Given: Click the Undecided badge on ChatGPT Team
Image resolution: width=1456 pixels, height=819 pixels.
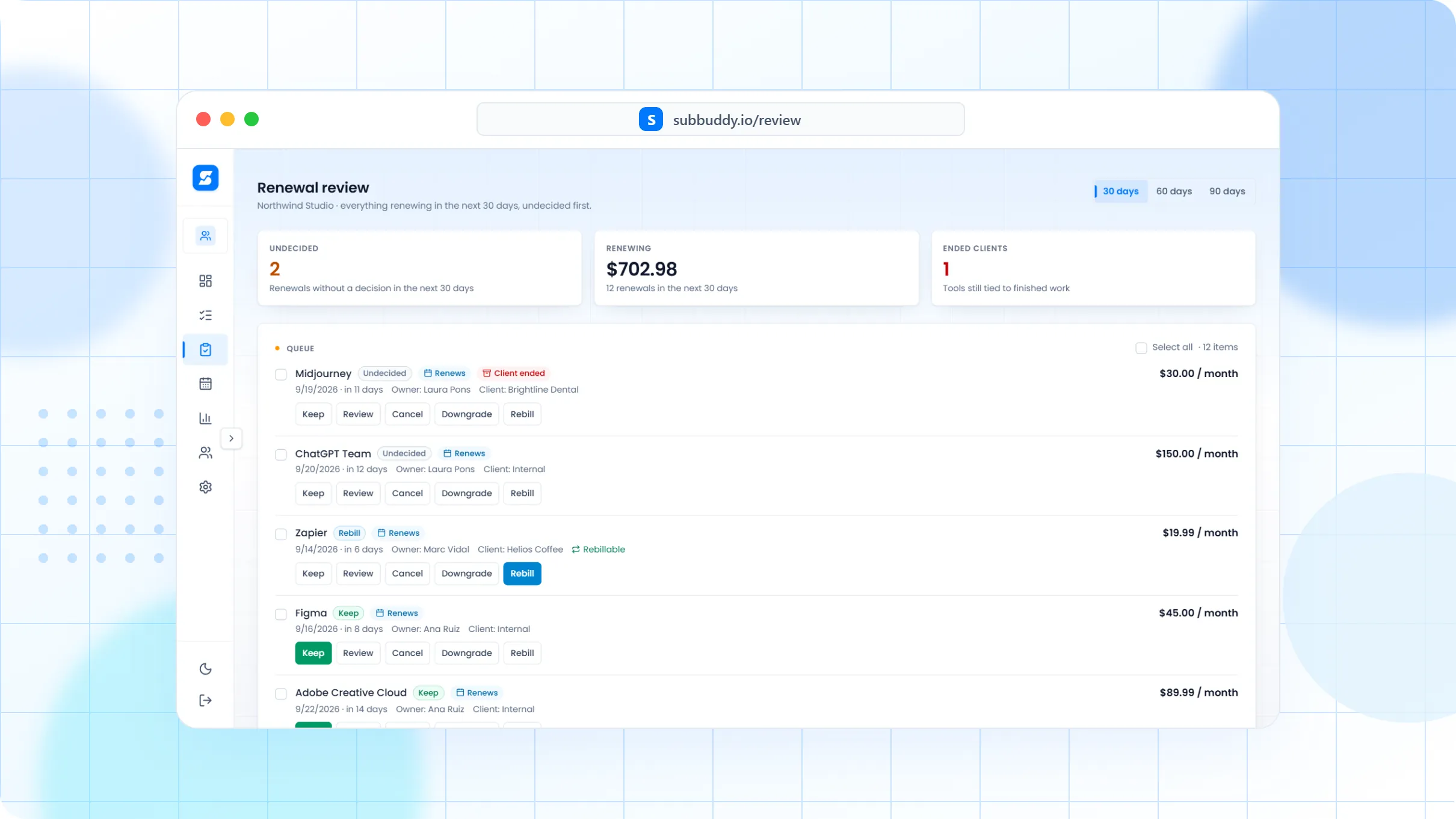Looking at the screenshot, I should pyautogui.click(x=404, y=453).
